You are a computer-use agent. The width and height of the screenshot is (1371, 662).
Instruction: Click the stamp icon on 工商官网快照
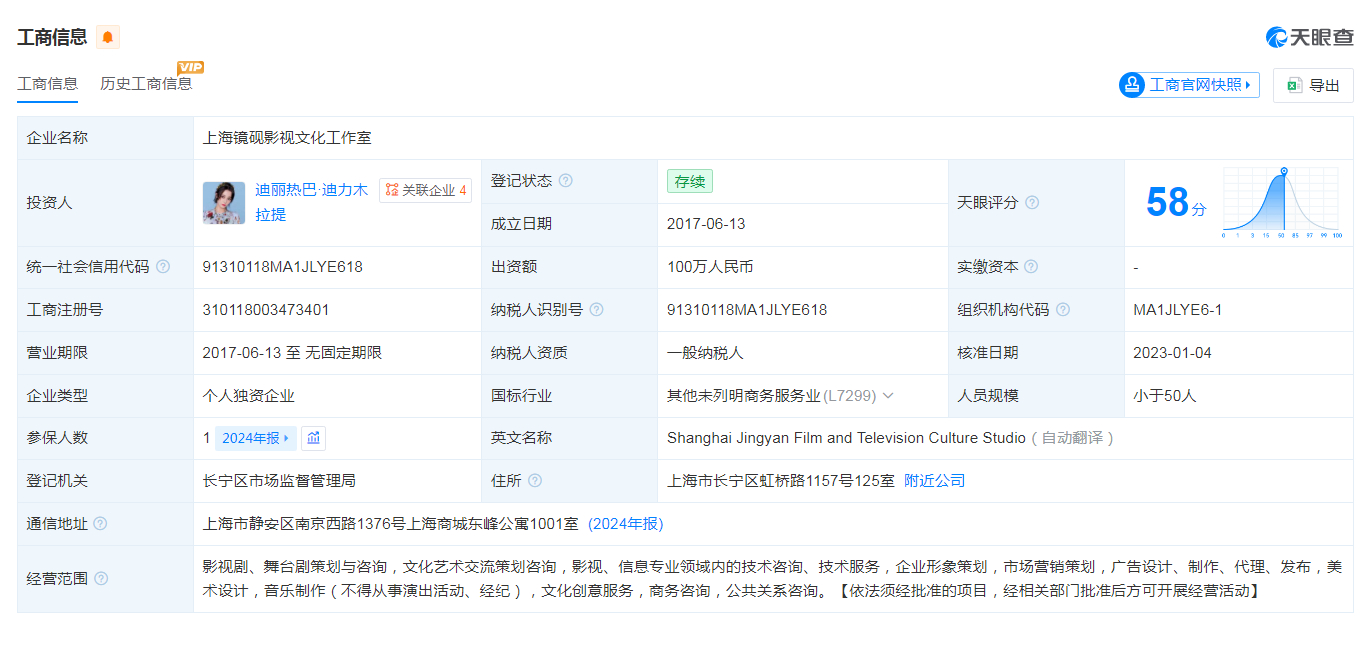click(1131, 85)
